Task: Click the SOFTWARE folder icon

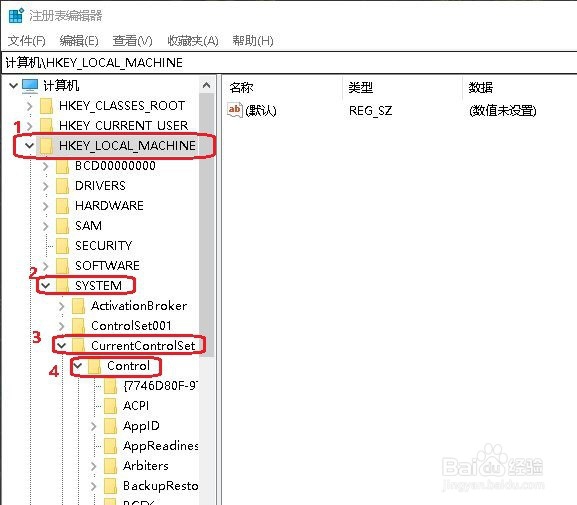Action: click(x=62, y=265)
